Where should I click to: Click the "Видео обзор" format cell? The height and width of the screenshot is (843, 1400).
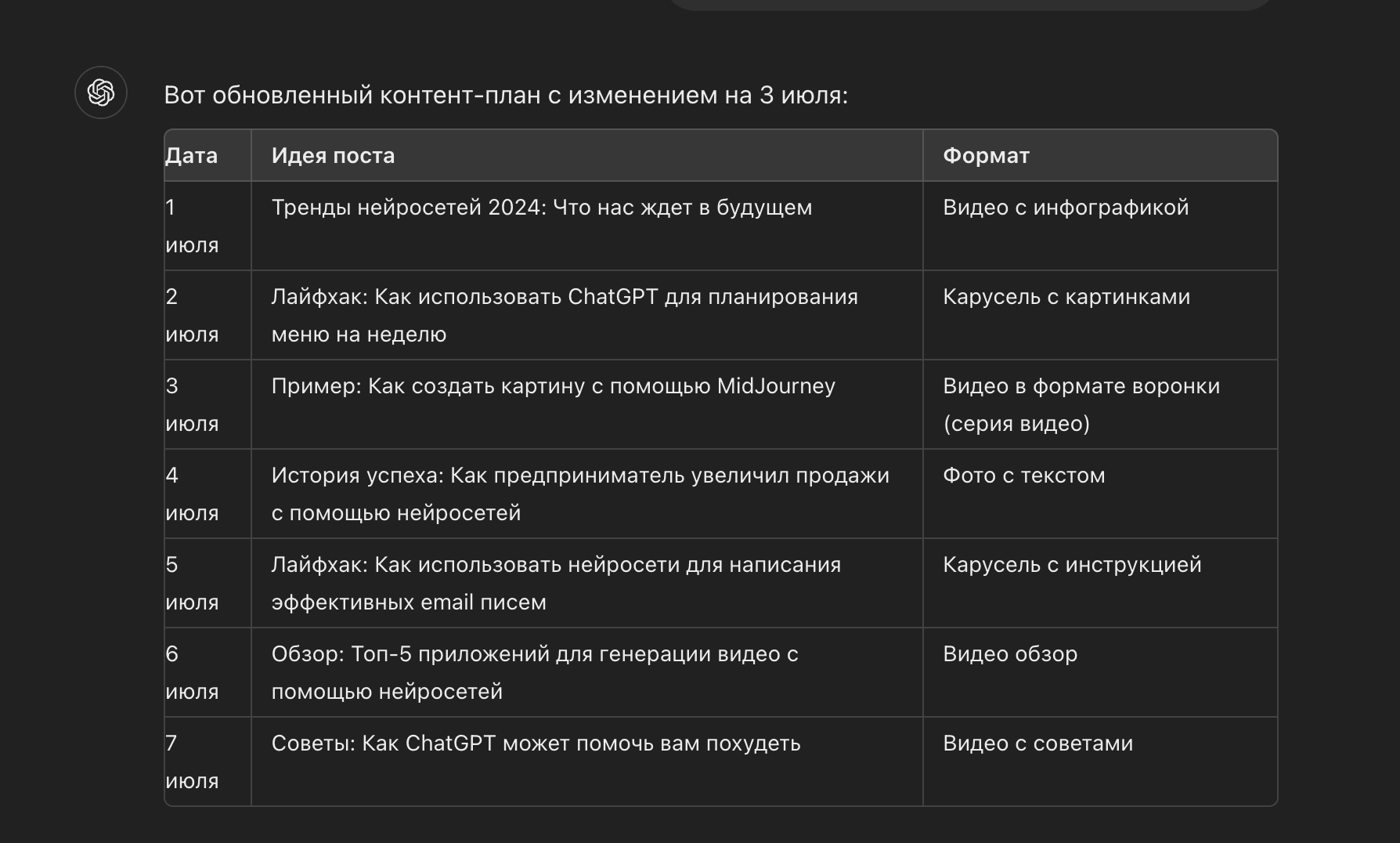[1100, 673]
